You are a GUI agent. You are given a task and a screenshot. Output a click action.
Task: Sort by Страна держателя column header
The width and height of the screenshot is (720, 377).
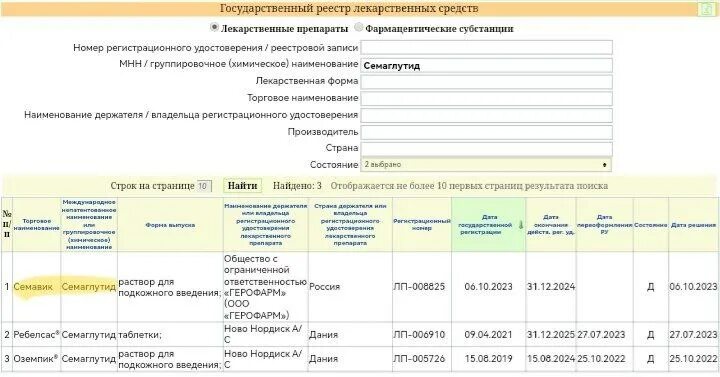(350, 225)
